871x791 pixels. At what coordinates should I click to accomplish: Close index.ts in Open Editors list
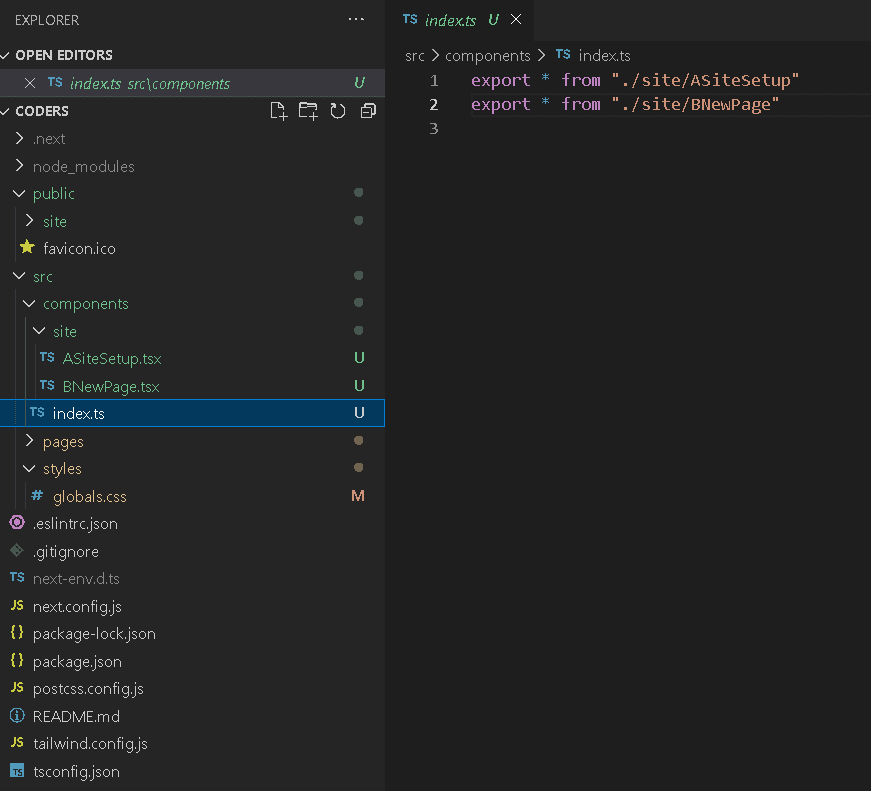pyautogui.click(x=29, y=84)
